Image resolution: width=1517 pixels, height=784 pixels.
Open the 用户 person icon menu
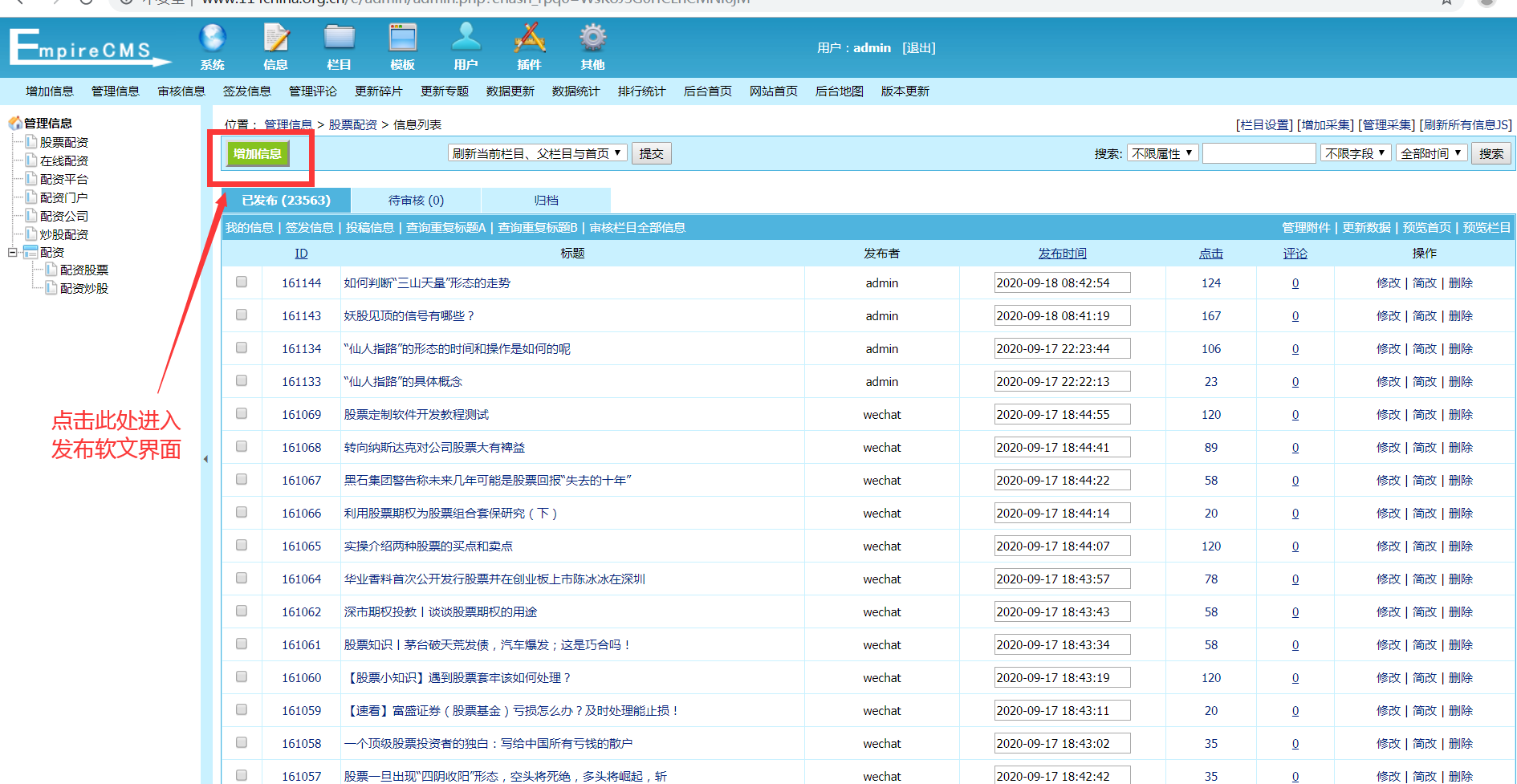pos(466,47)
